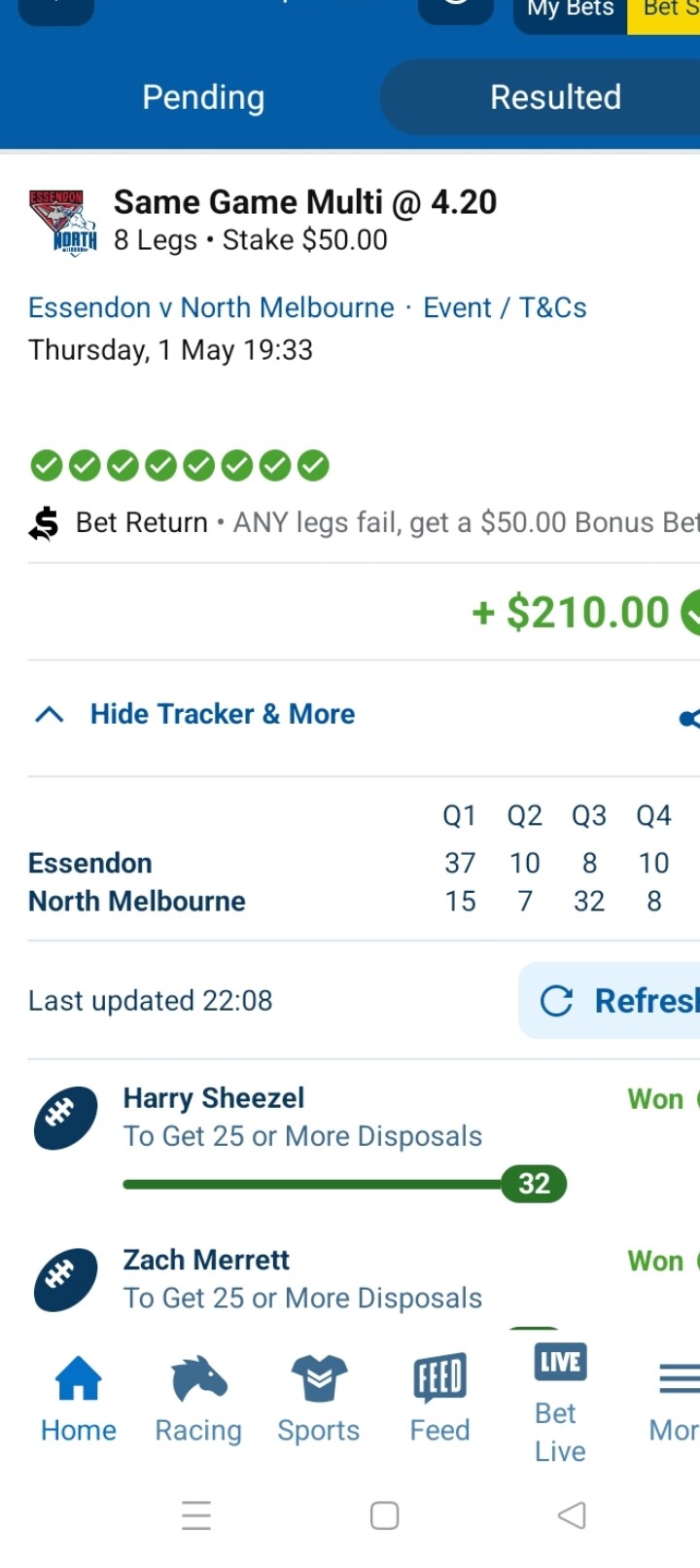This screenshot has height=1568, width=700.
Task: Open the More hamburger menu icon
Action: pyautogui.click(x=679, y=1378)
